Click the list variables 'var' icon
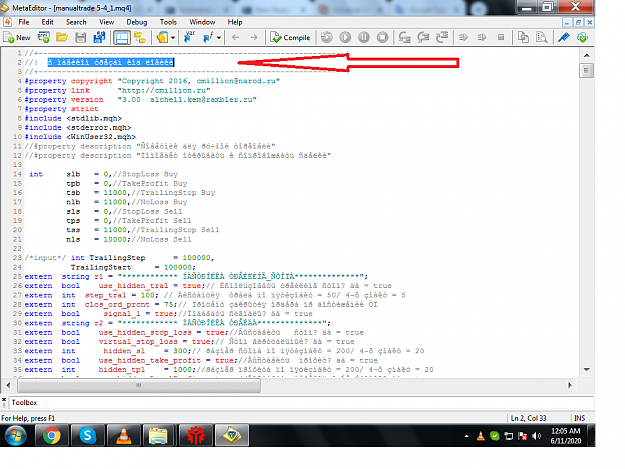Viewport: 625px width, 469px height. 189,37
